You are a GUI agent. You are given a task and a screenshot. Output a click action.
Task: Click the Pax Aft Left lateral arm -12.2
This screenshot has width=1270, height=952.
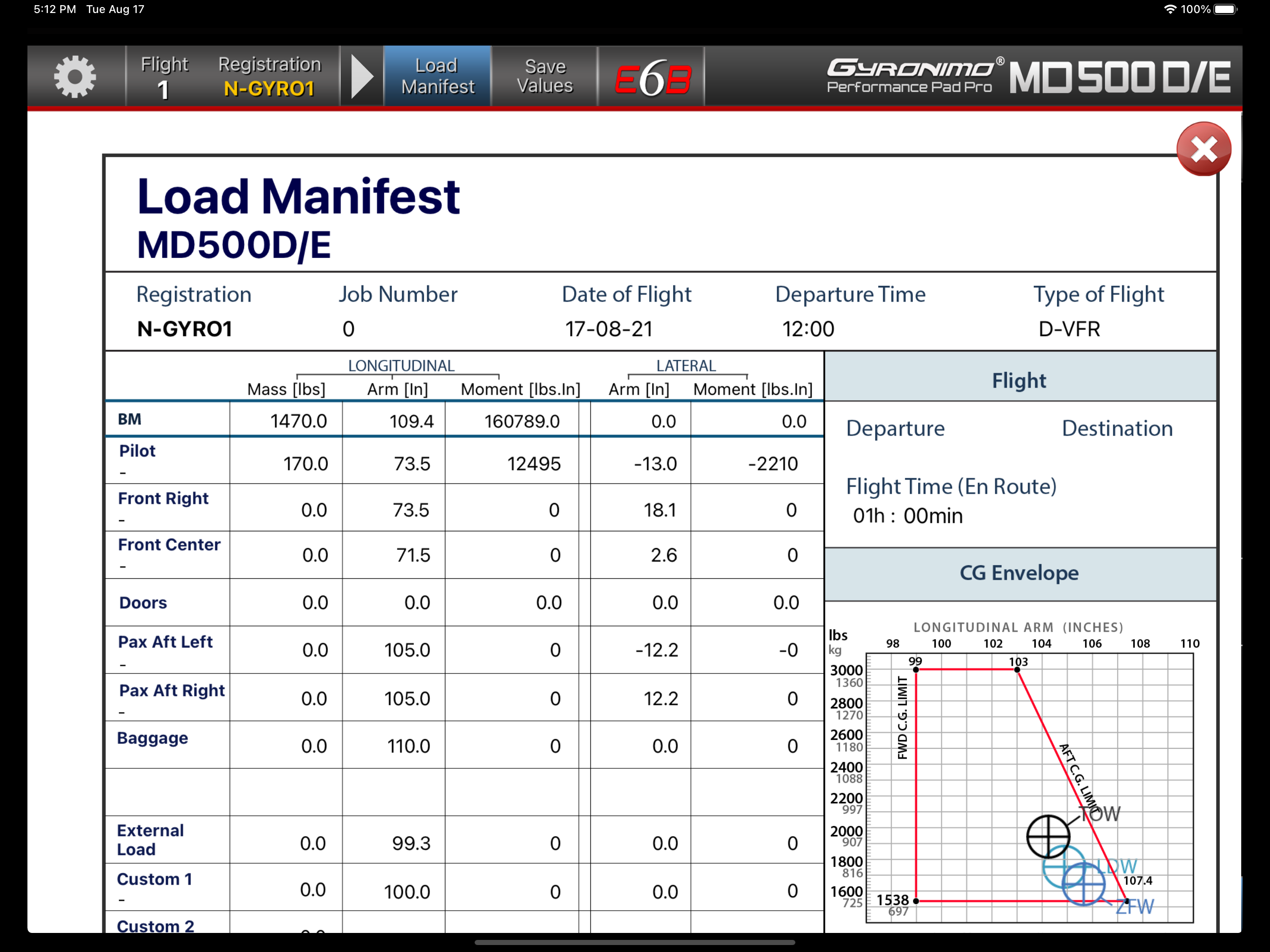[x=657, y=650]
